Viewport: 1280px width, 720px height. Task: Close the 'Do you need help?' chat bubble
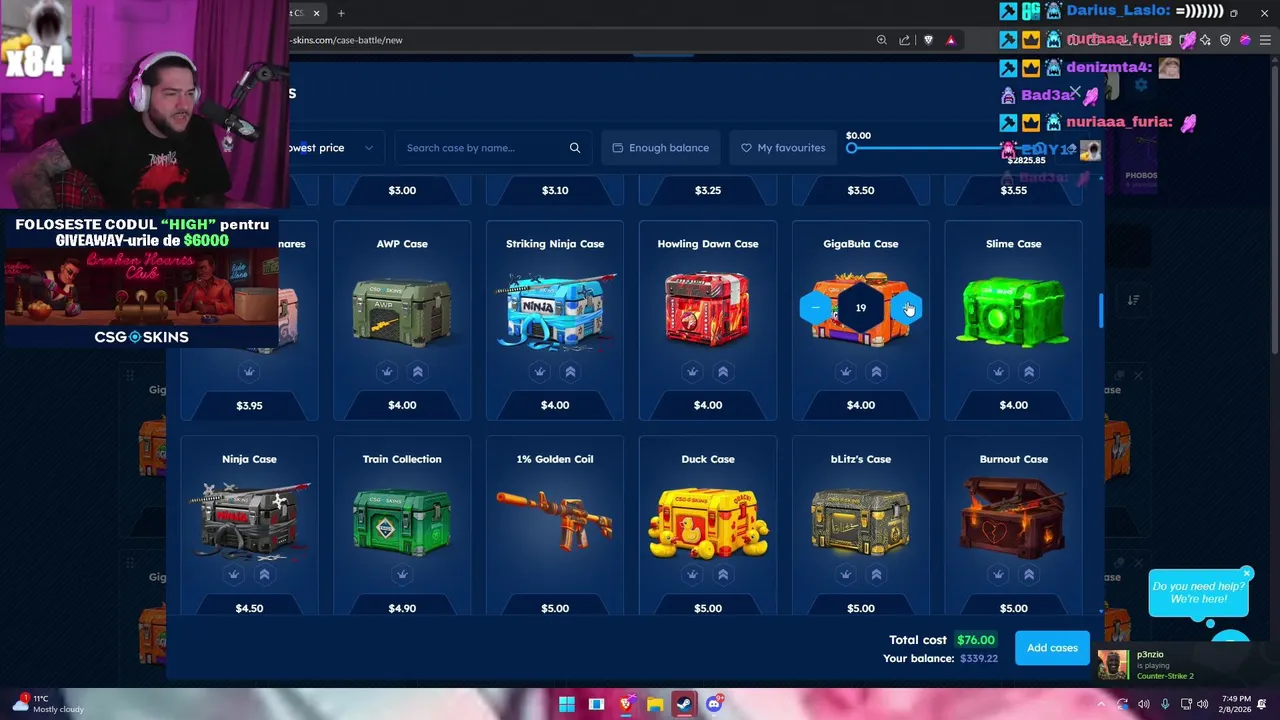[x=1247, y=574]
